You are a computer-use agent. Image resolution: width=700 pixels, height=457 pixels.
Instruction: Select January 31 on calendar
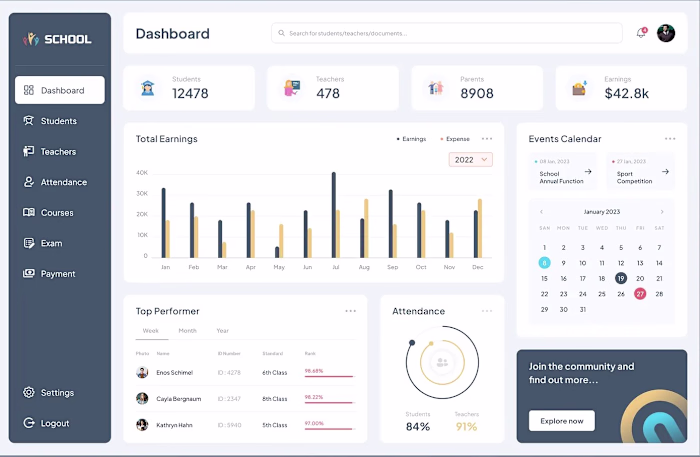[583, 309]
